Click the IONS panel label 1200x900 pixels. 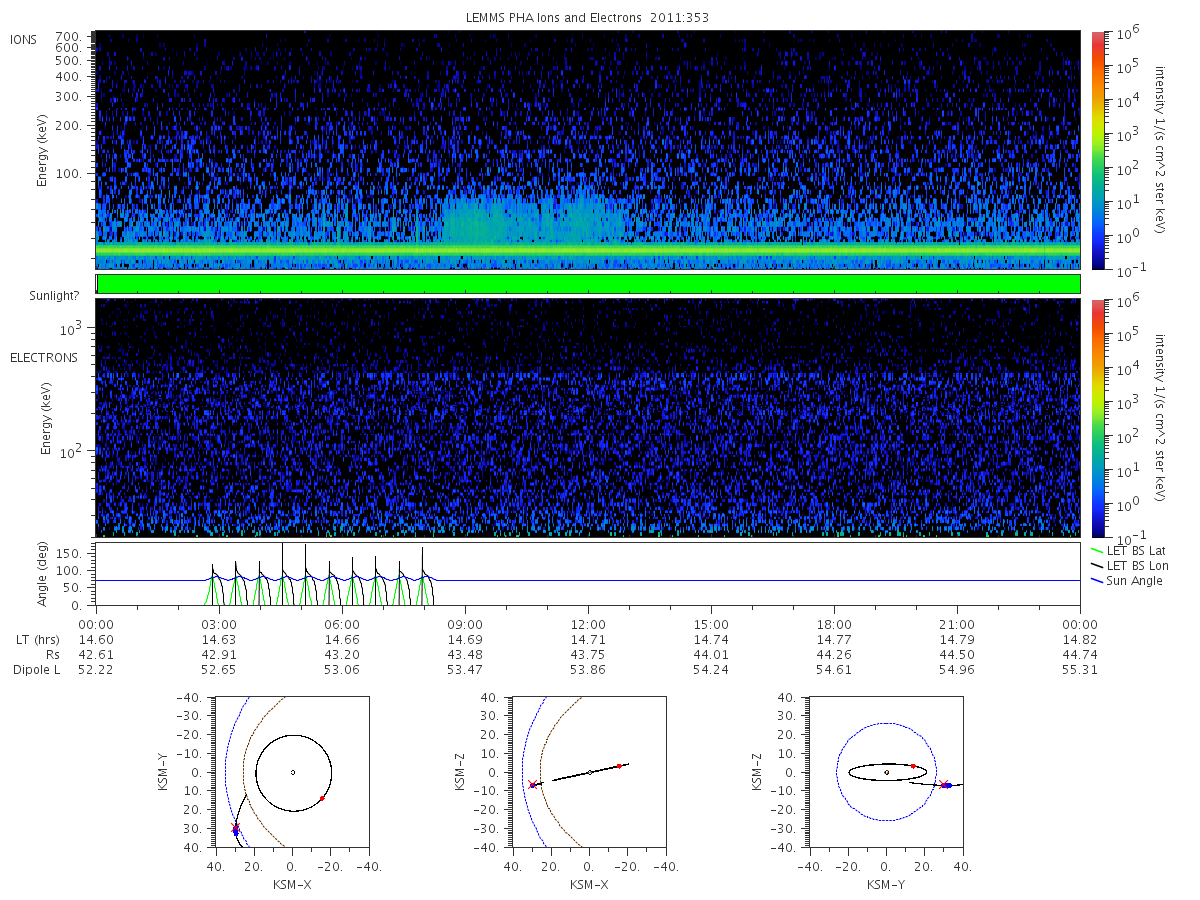(25, 39)
